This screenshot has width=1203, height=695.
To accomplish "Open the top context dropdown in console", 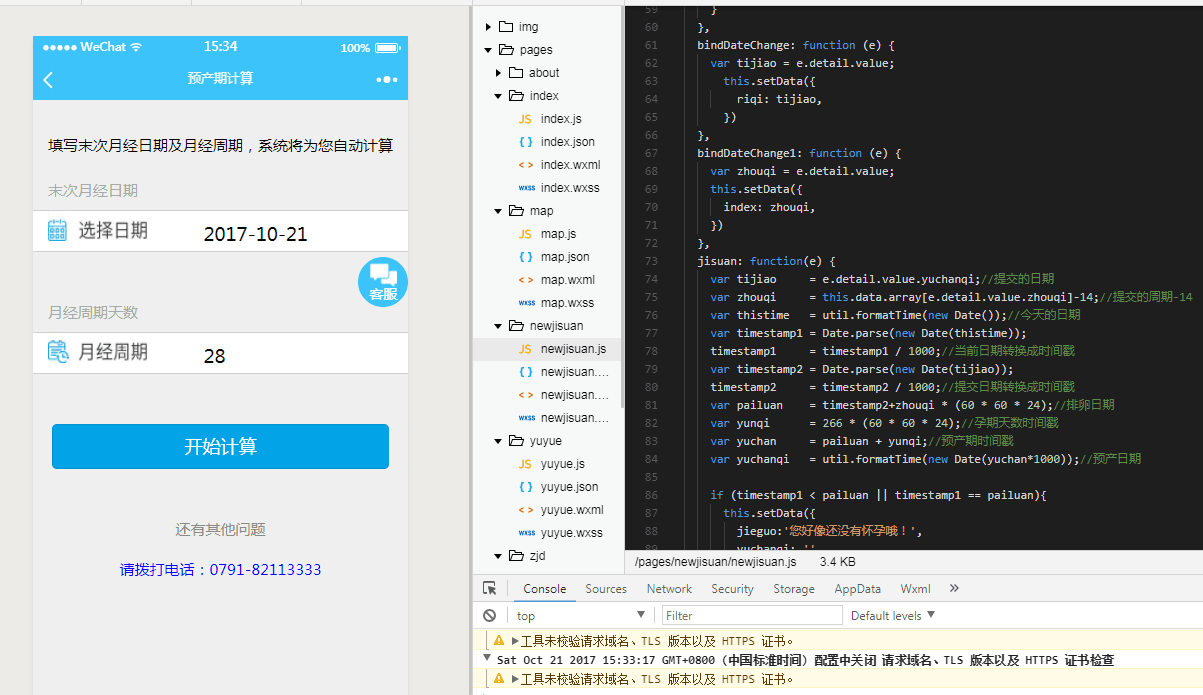I will click(x=580, y=615).
